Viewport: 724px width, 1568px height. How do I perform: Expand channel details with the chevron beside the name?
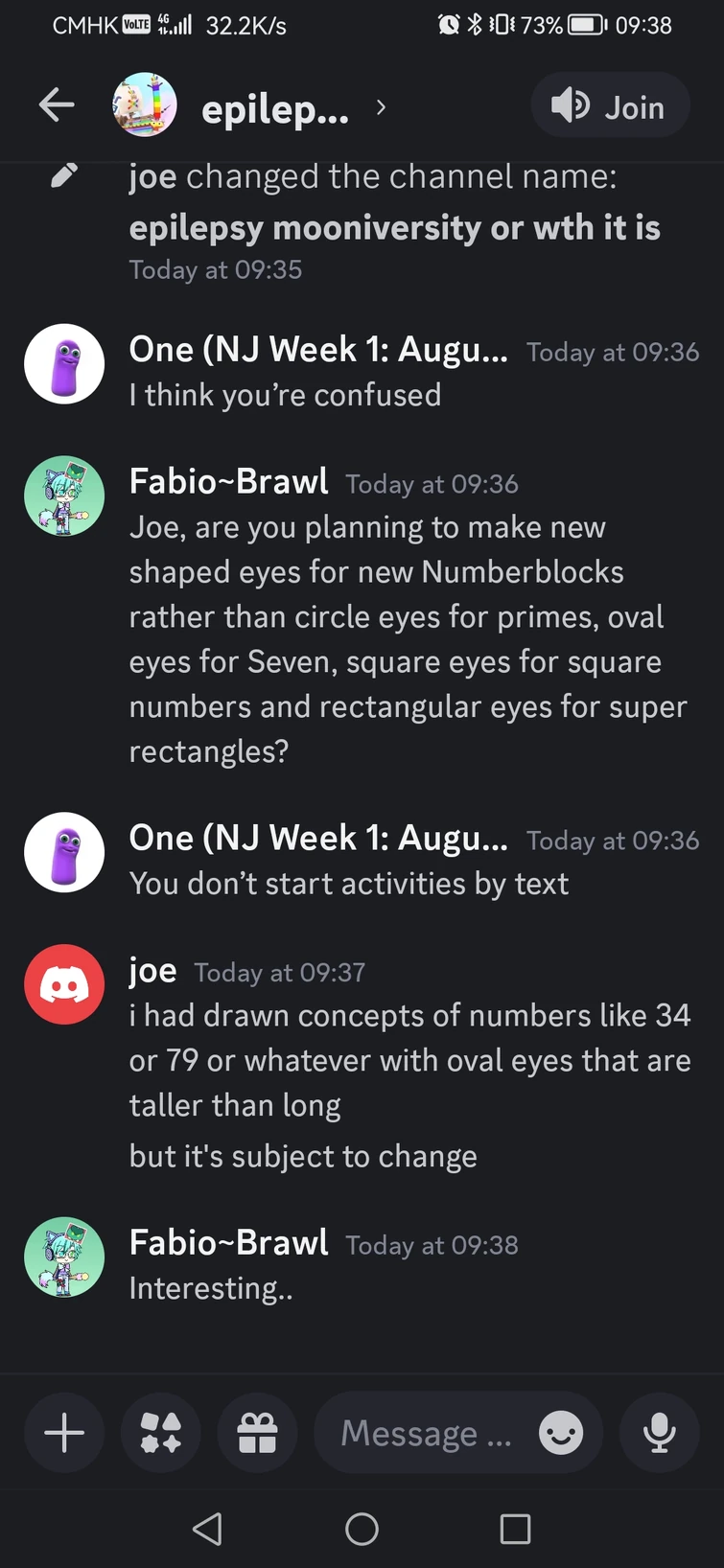pyautogui.click(x=380, y=108)
